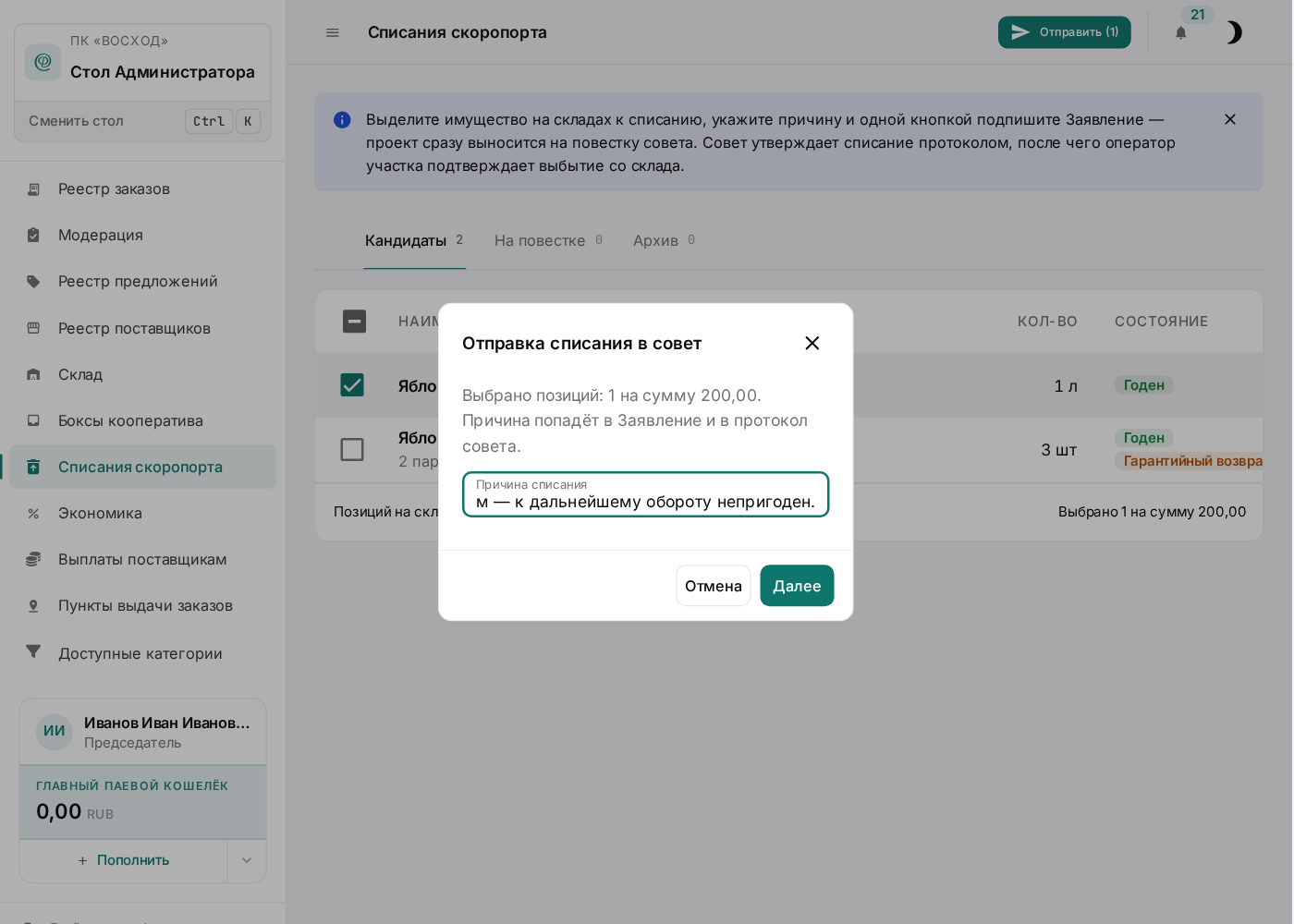The image size is (1294, 924).
Task: Check the second row (3 шт) checkbox
Action: pyautogui.click(x=352, y=449)
